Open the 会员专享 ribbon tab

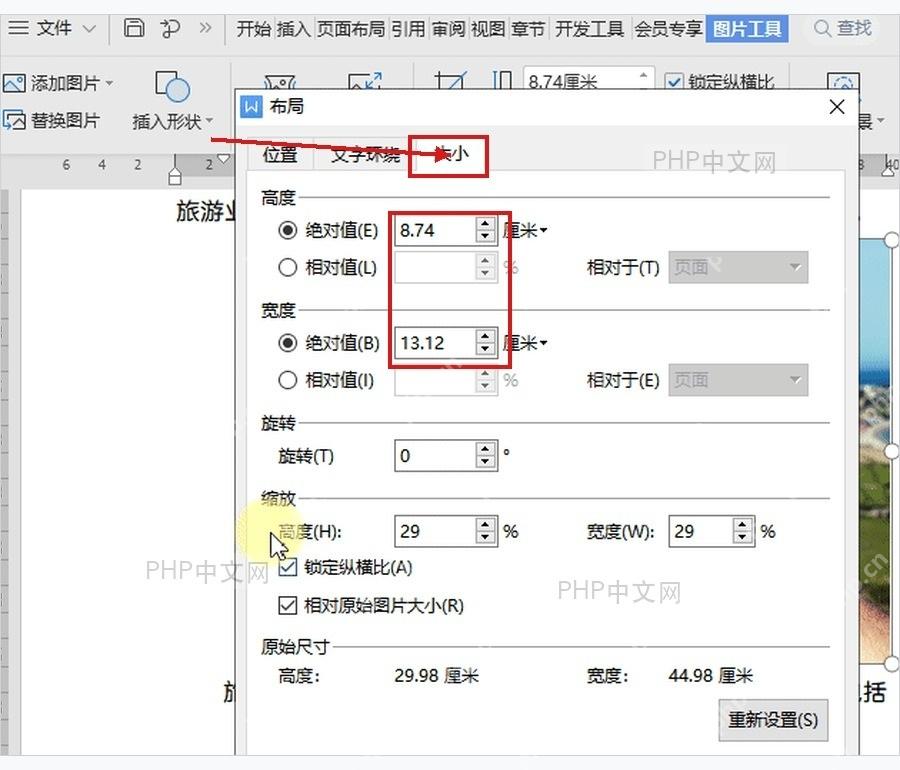[668, 28]
